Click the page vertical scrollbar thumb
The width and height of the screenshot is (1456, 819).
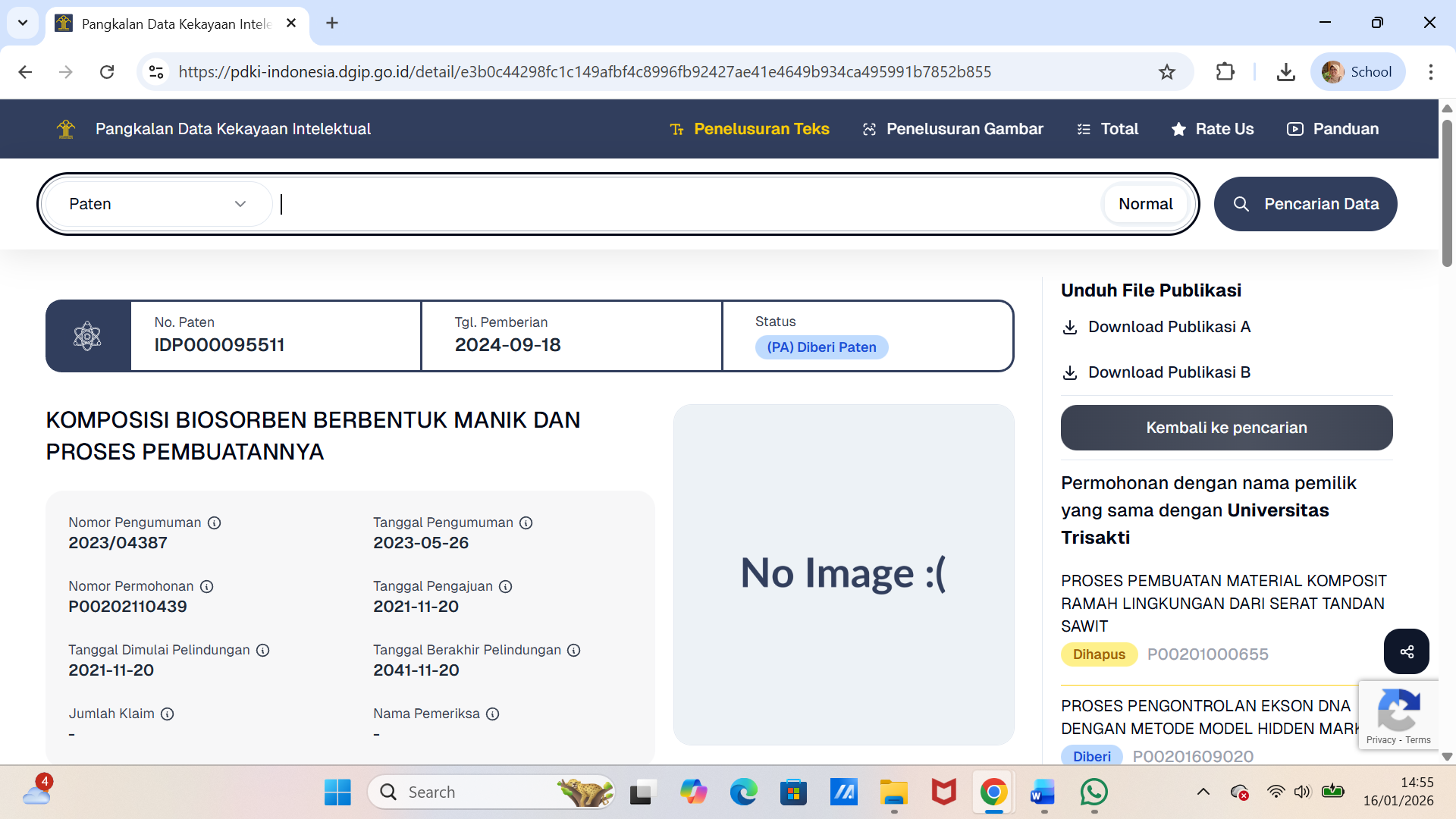point(1447,193)
